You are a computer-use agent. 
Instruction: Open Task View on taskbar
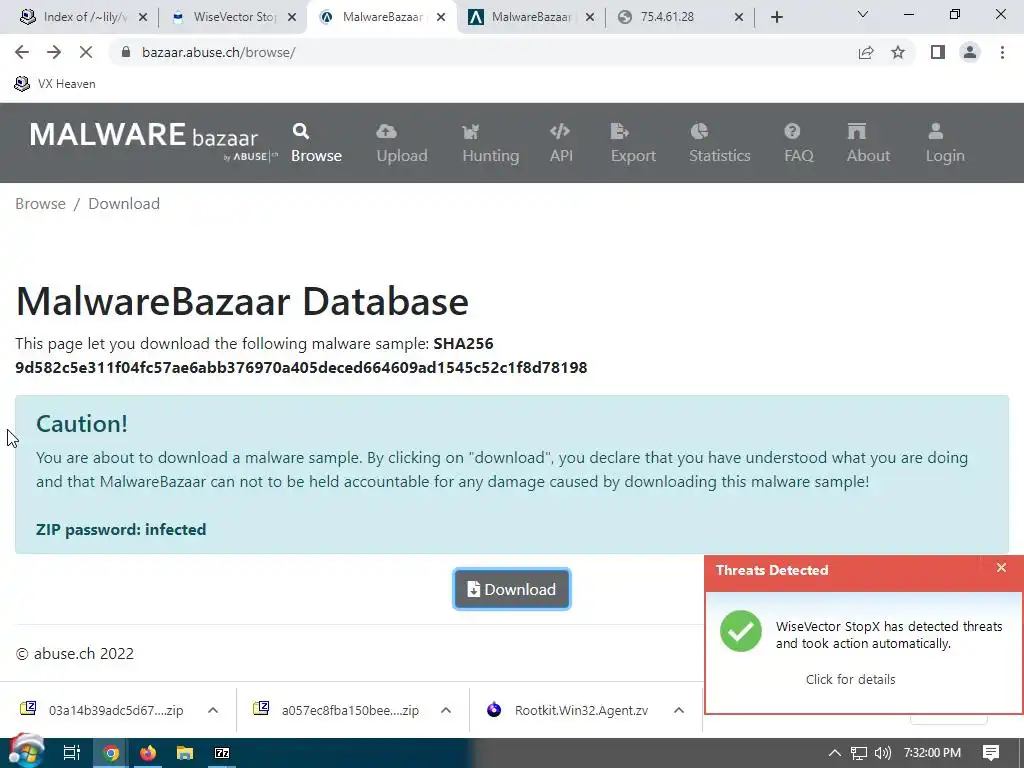click(x=72, y=753)
